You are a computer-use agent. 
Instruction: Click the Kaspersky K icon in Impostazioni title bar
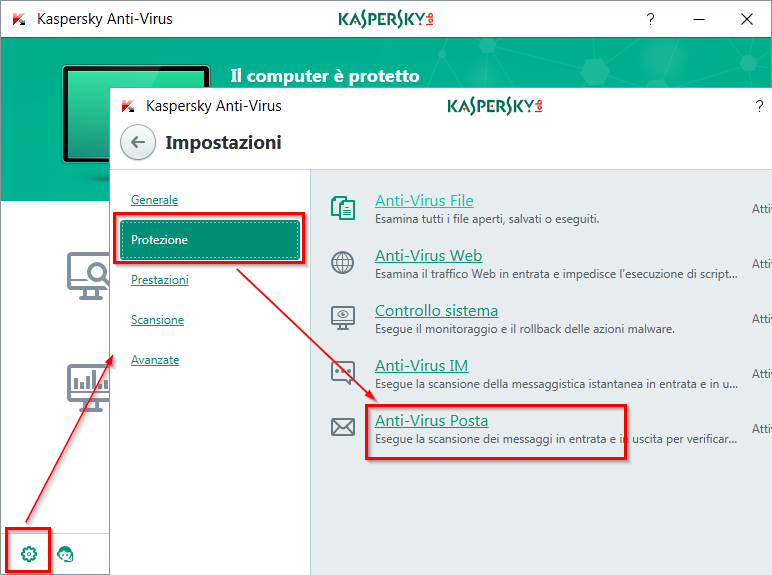[x=129, y=106]
